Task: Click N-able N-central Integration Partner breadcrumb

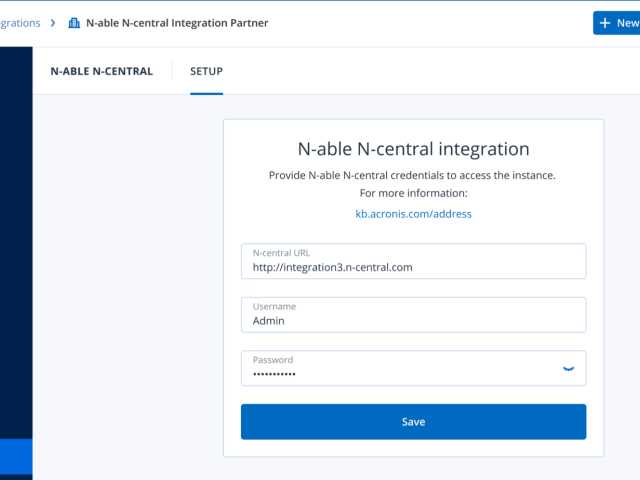Action: [x=177, y=23]
